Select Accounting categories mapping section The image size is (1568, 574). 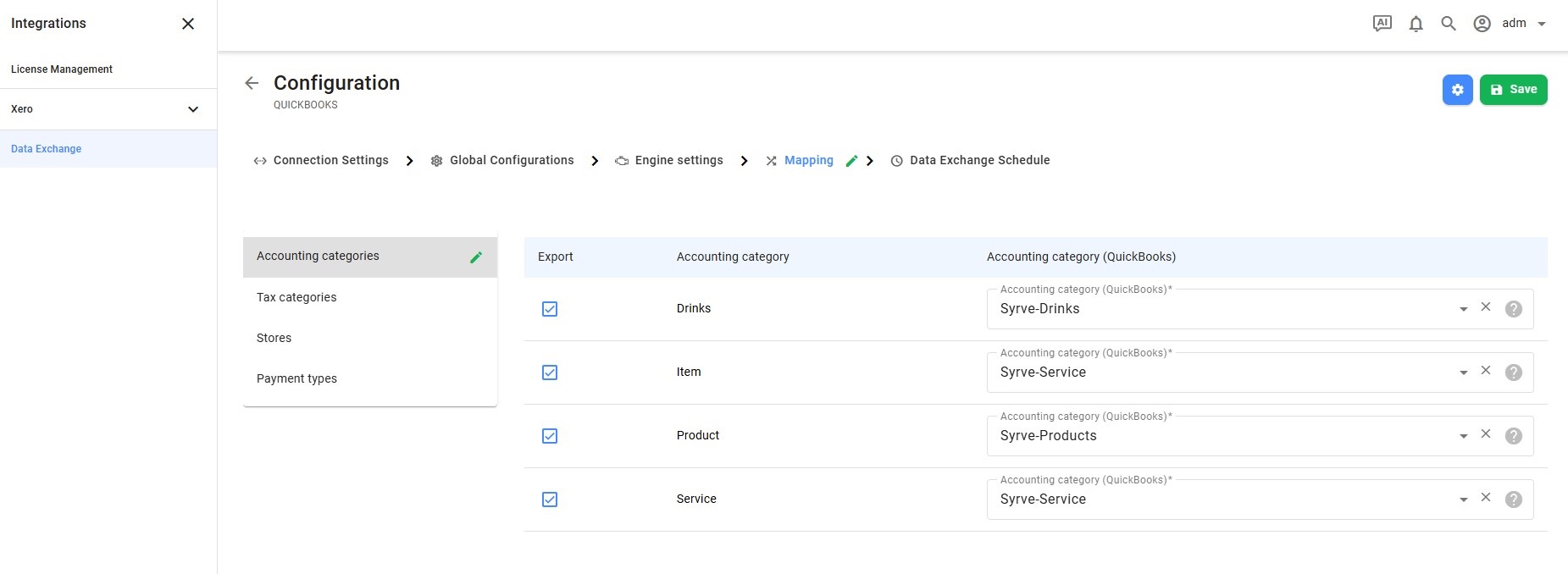click(370, 257)
